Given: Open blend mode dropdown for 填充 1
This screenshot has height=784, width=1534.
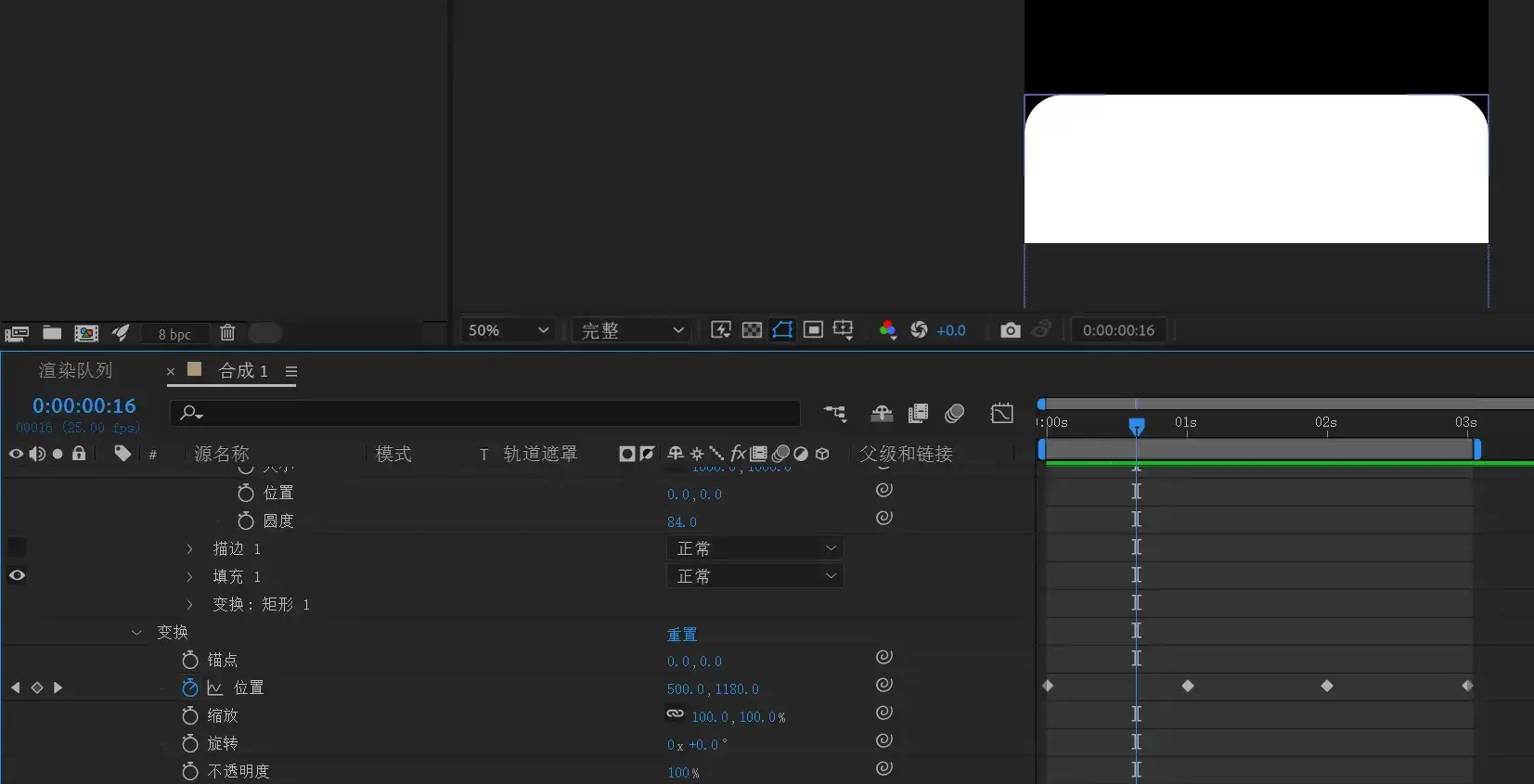Looking at the screenshot, I should (x=755, y=576).
